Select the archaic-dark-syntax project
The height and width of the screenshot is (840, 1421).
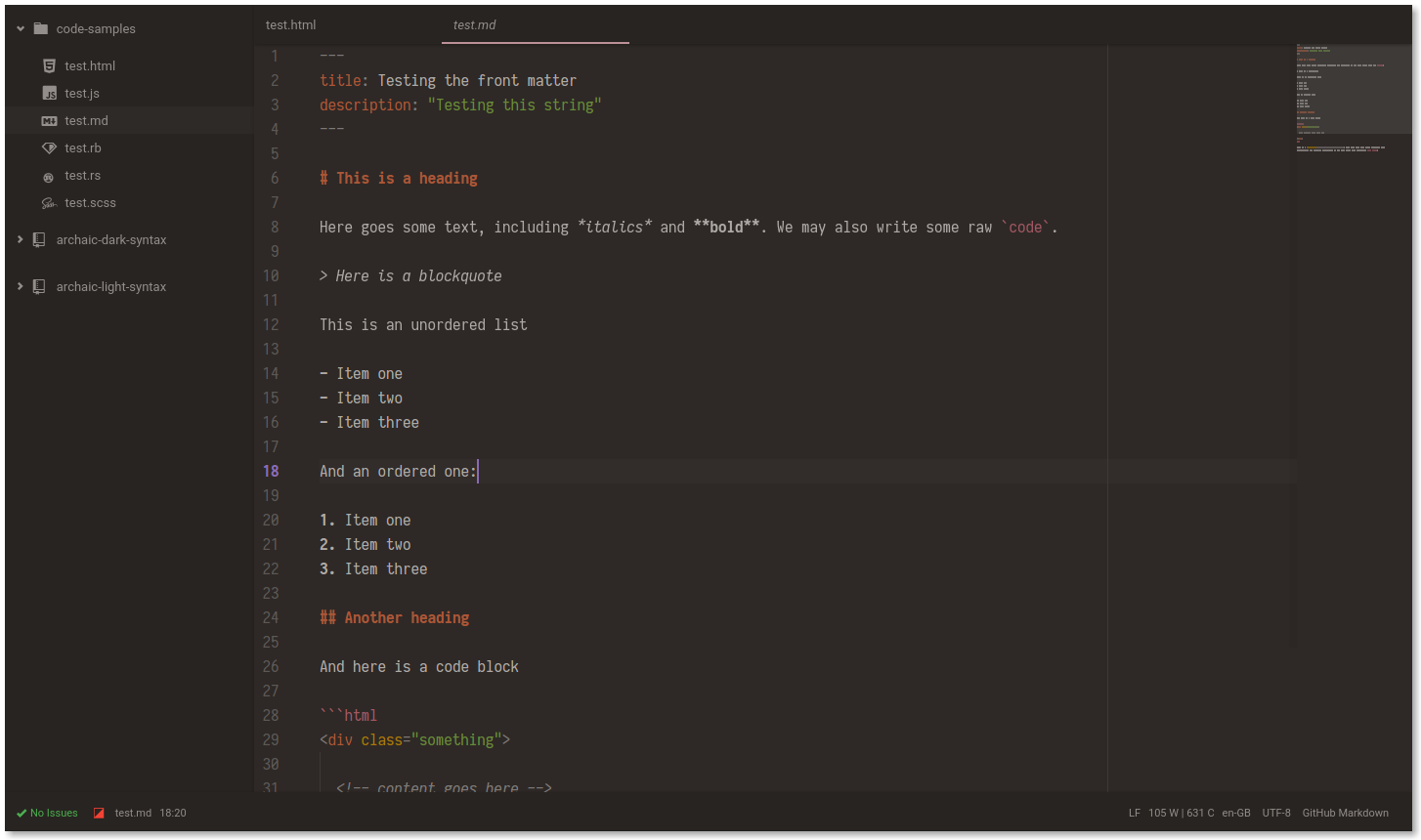pyautogui.click(x=111, y=239)
